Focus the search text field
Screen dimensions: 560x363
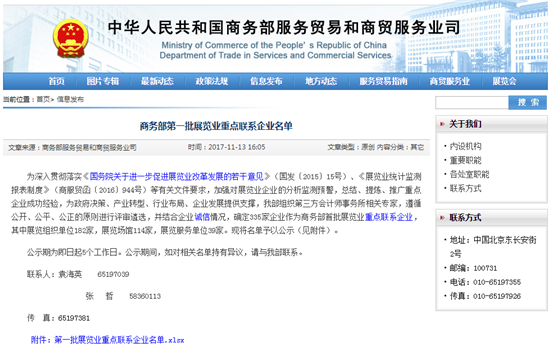point(472,103)
